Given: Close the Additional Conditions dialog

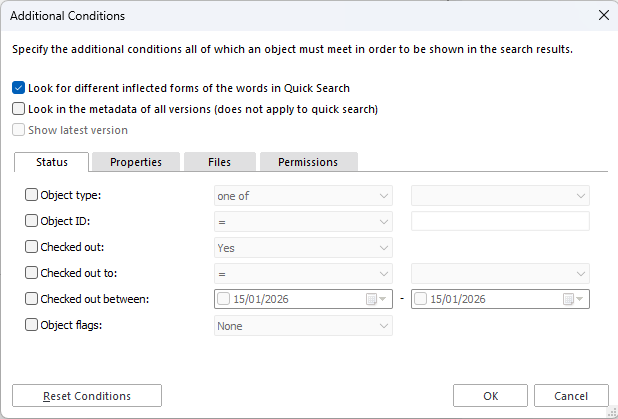Looking at the screenshot, I should coord(602,15).
